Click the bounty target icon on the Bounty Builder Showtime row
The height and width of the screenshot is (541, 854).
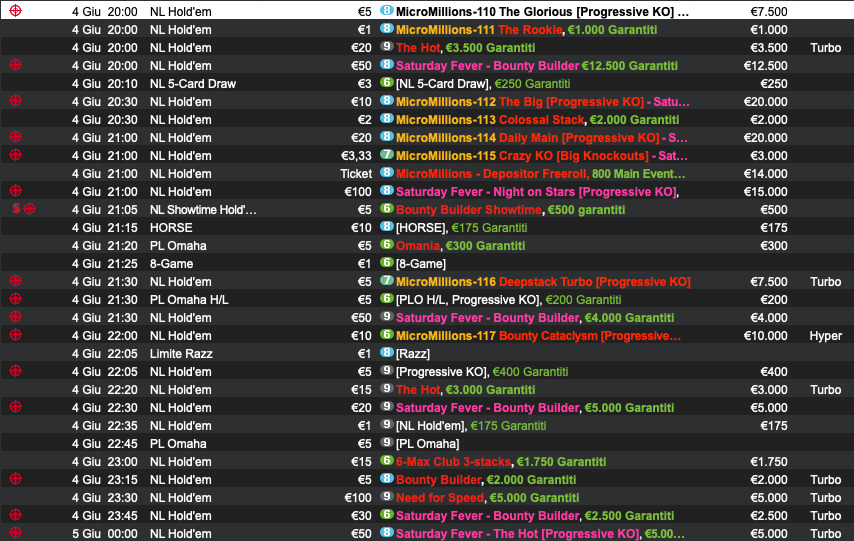[x=29, y=209]
